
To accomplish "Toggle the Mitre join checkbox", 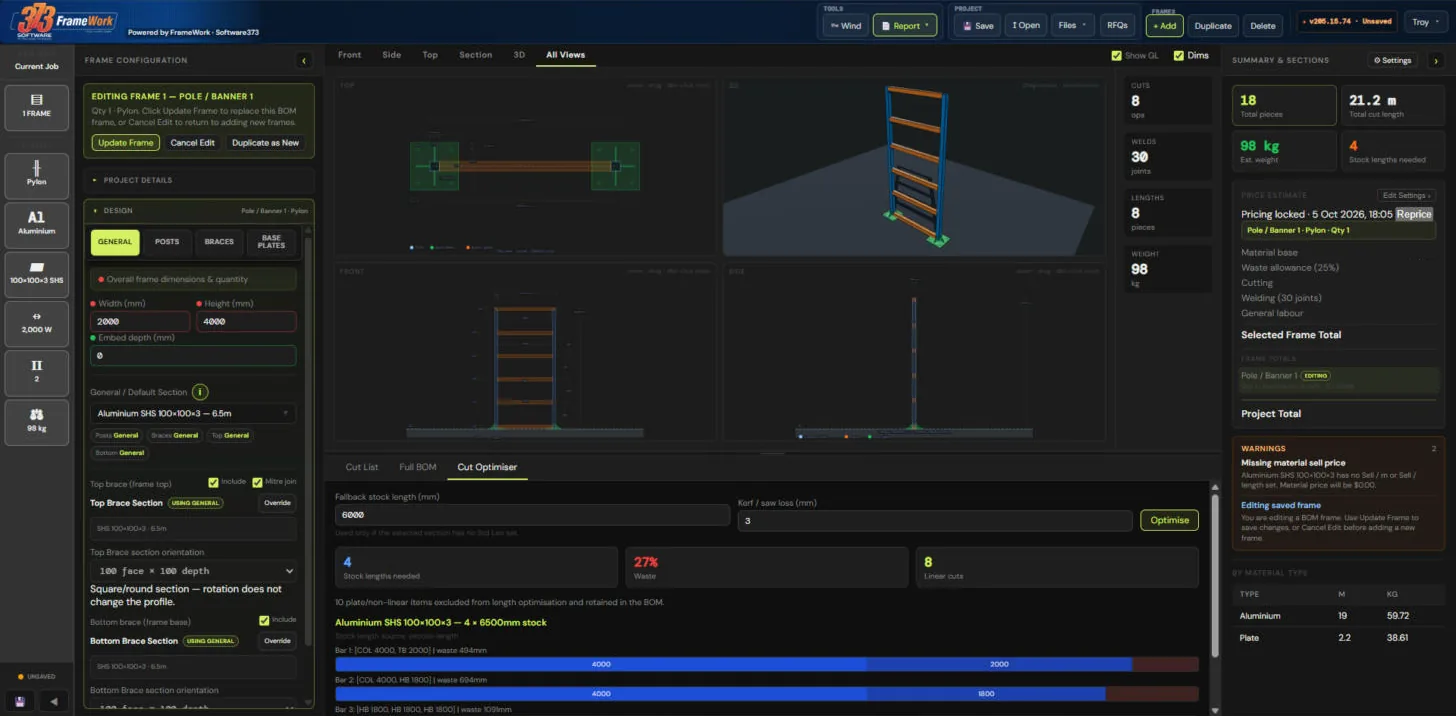I will 257,482.
